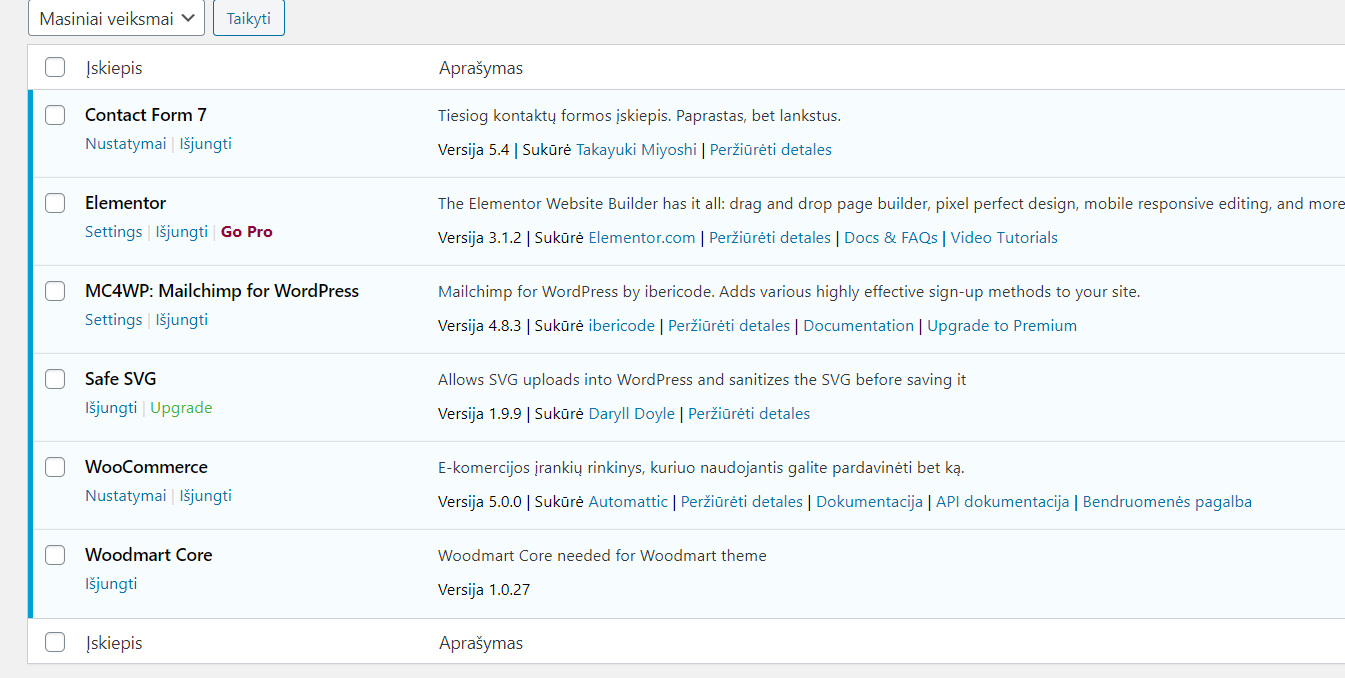Screen dimensions: 1345x678
Task: Click the top Aprašymas column header
Action: (481, 68)
